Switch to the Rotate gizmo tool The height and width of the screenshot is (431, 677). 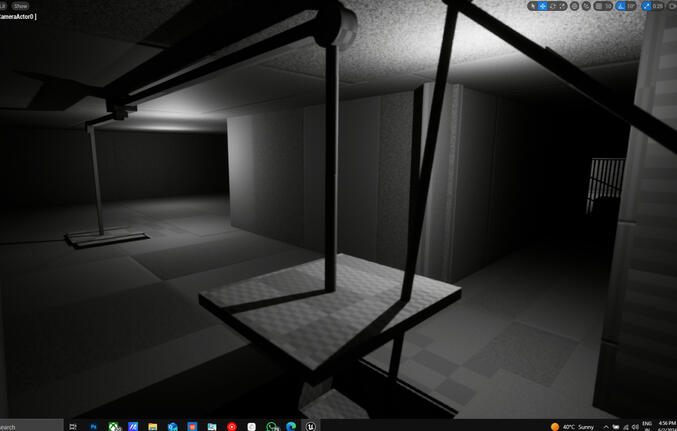(x=553, y=6)
